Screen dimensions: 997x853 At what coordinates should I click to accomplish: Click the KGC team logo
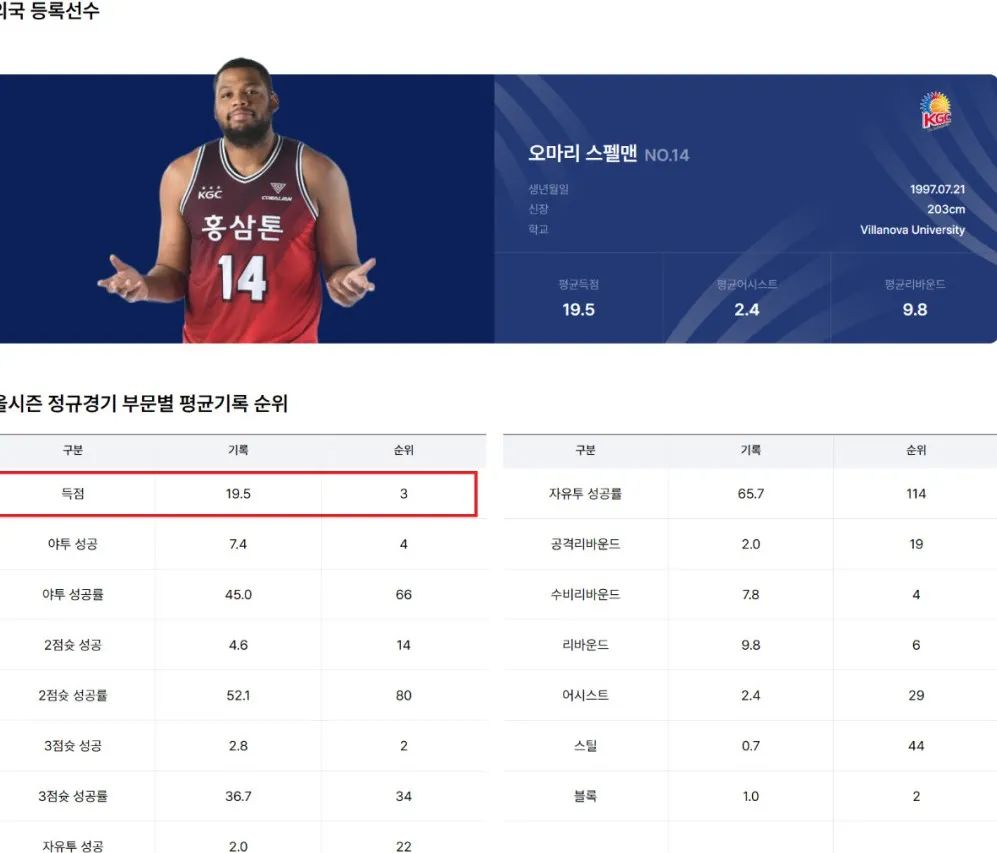[933, 112]
